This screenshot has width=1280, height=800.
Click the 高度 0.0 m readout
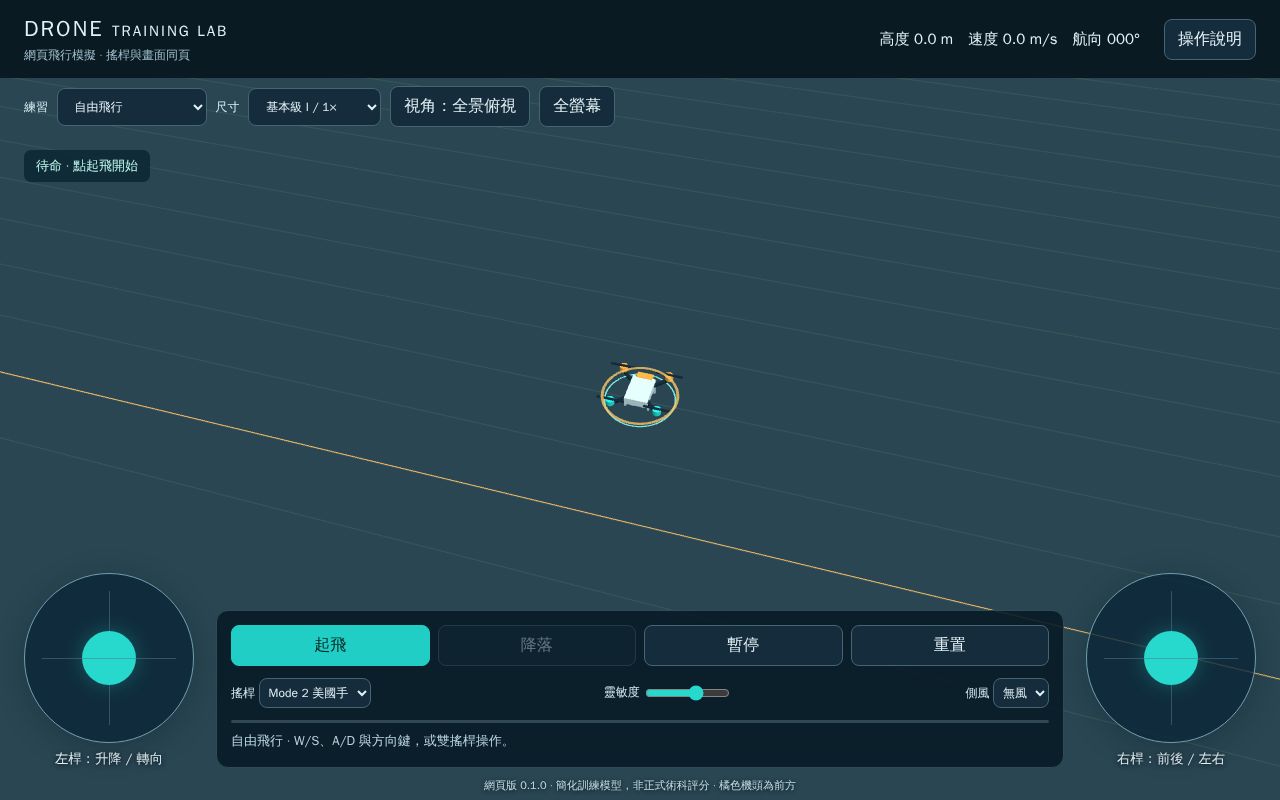(x=916, y=39)
